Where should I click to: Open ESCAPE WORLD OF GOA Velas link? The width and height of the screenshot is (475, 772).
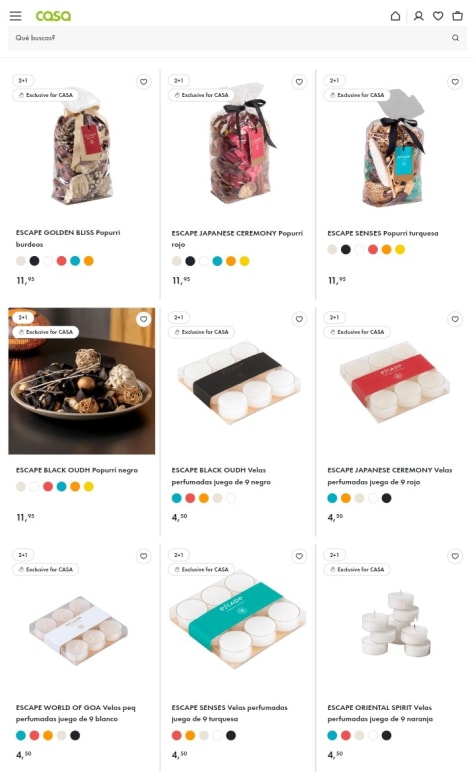[x=75, y=713]
